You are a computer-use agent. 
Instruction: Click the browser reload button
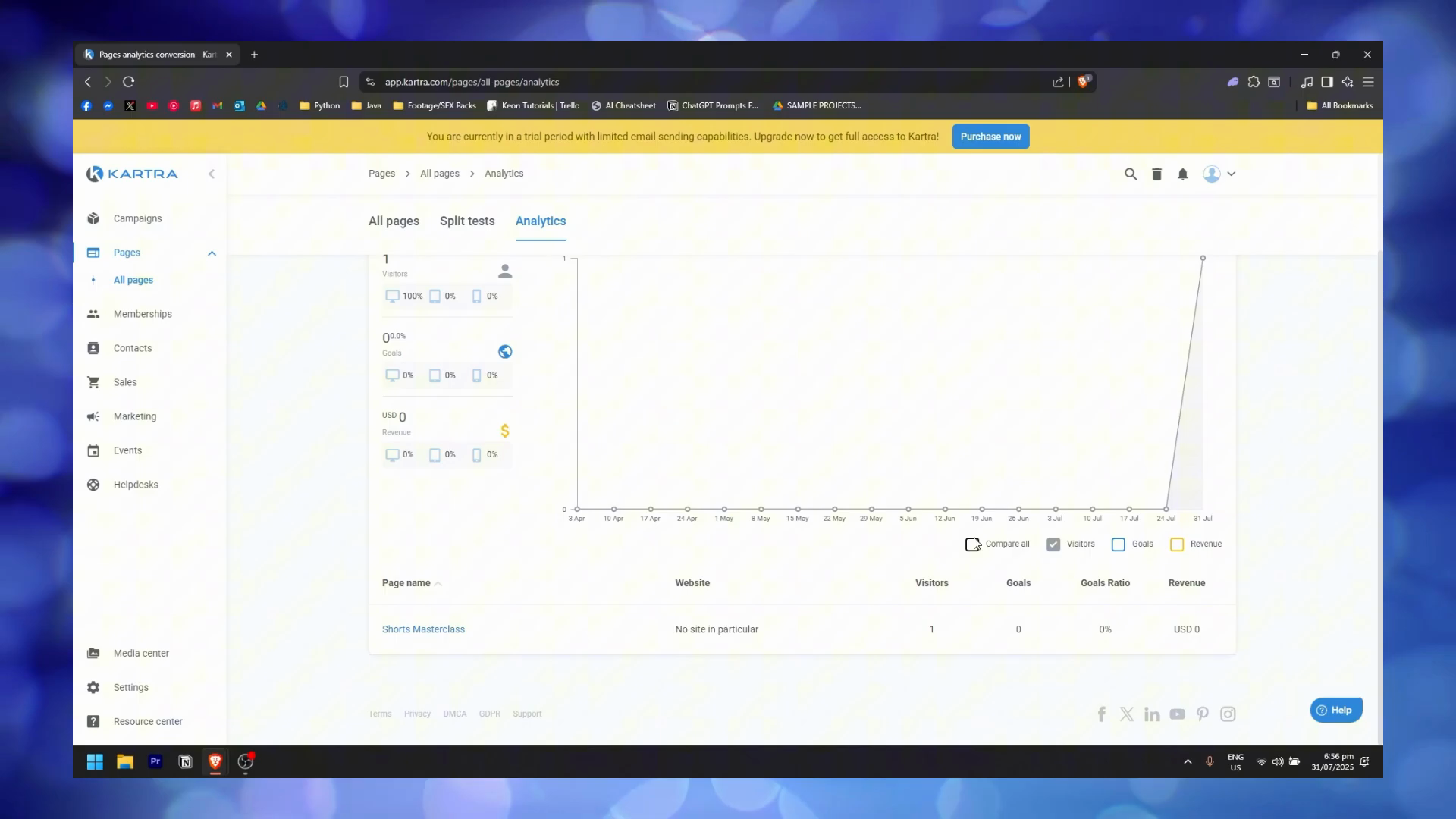point(129,82)
